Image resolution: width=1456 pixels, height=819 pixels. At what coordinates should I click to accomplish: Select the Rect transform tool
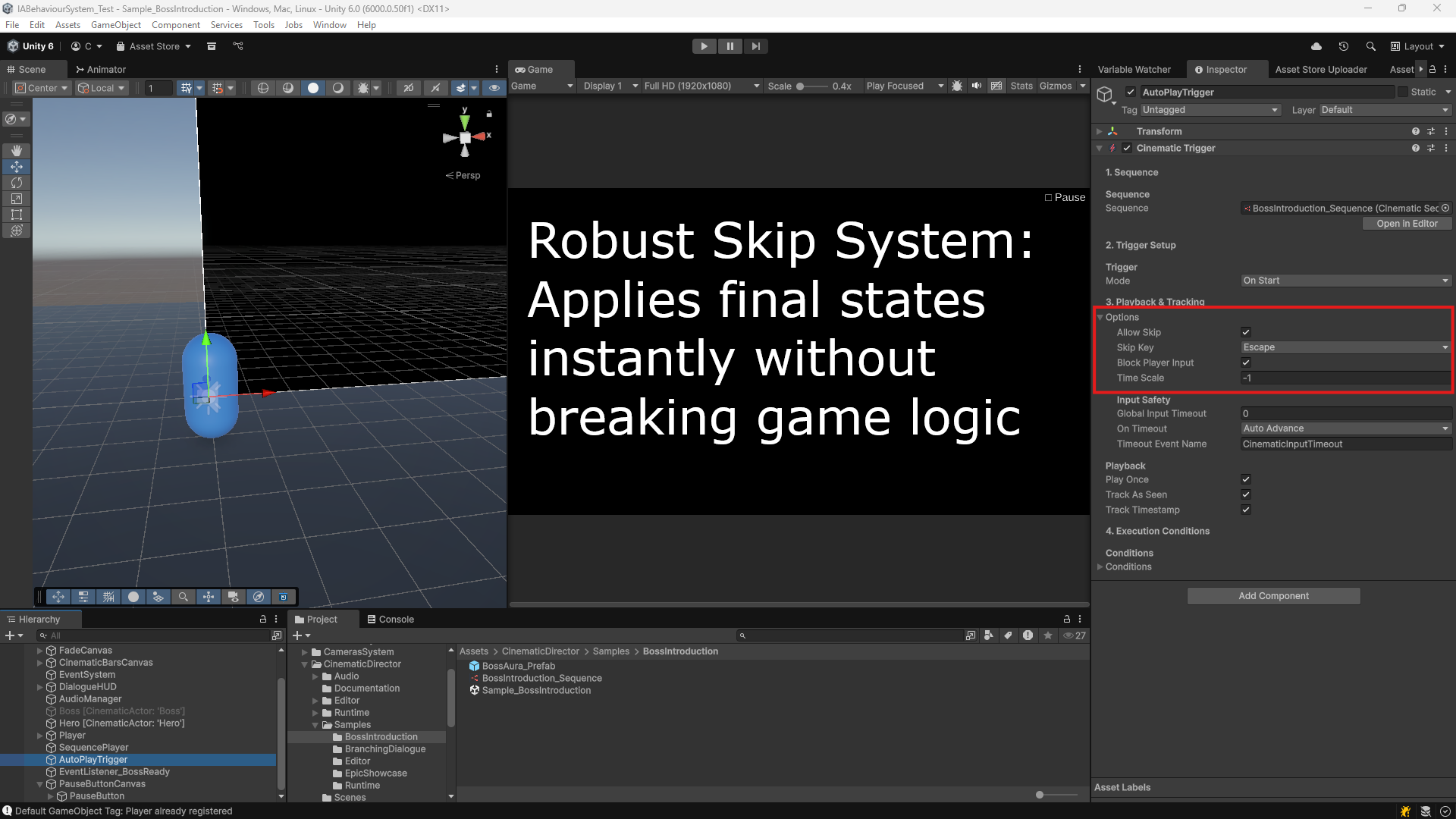tap(17, 215)
